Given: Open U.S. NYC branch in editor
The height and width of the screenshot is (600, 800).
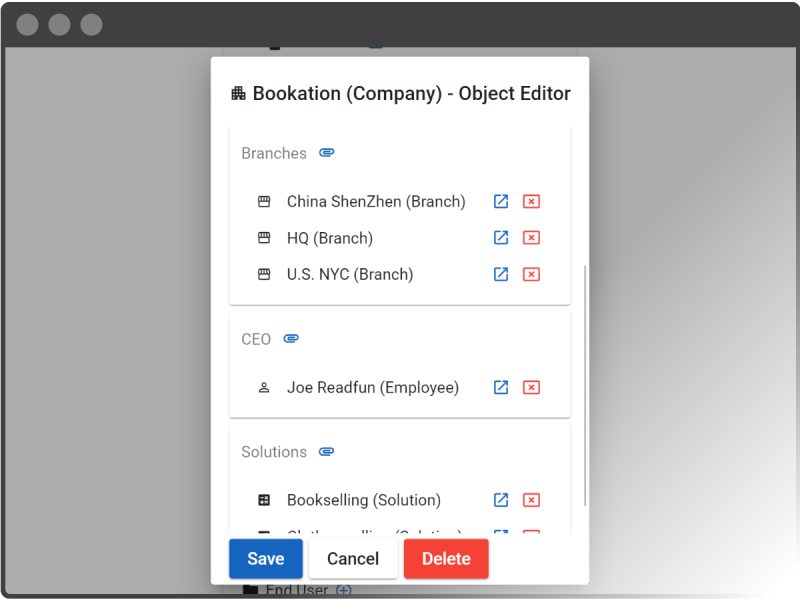Looking at the screenshot, I should pyautogui.click(x=501, y=274).
